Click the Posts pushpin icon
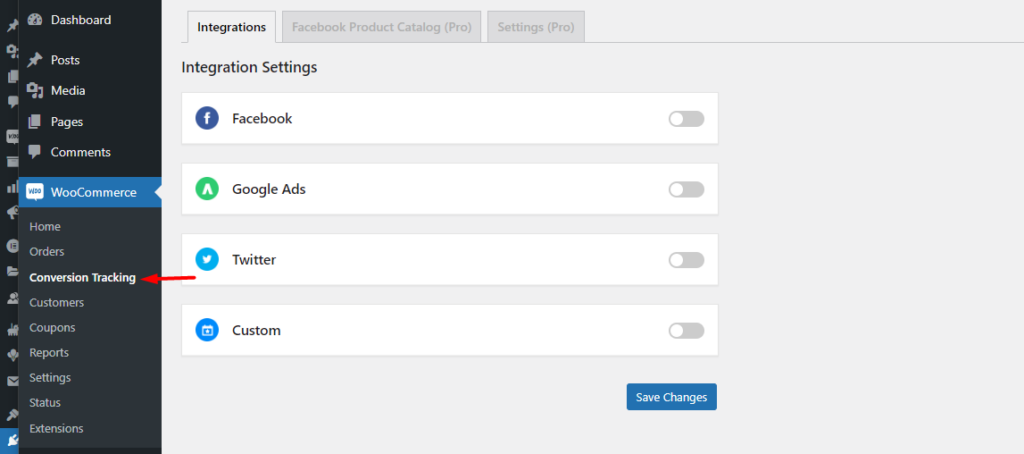Viewport: 1024px width, 454px height. 35,60
